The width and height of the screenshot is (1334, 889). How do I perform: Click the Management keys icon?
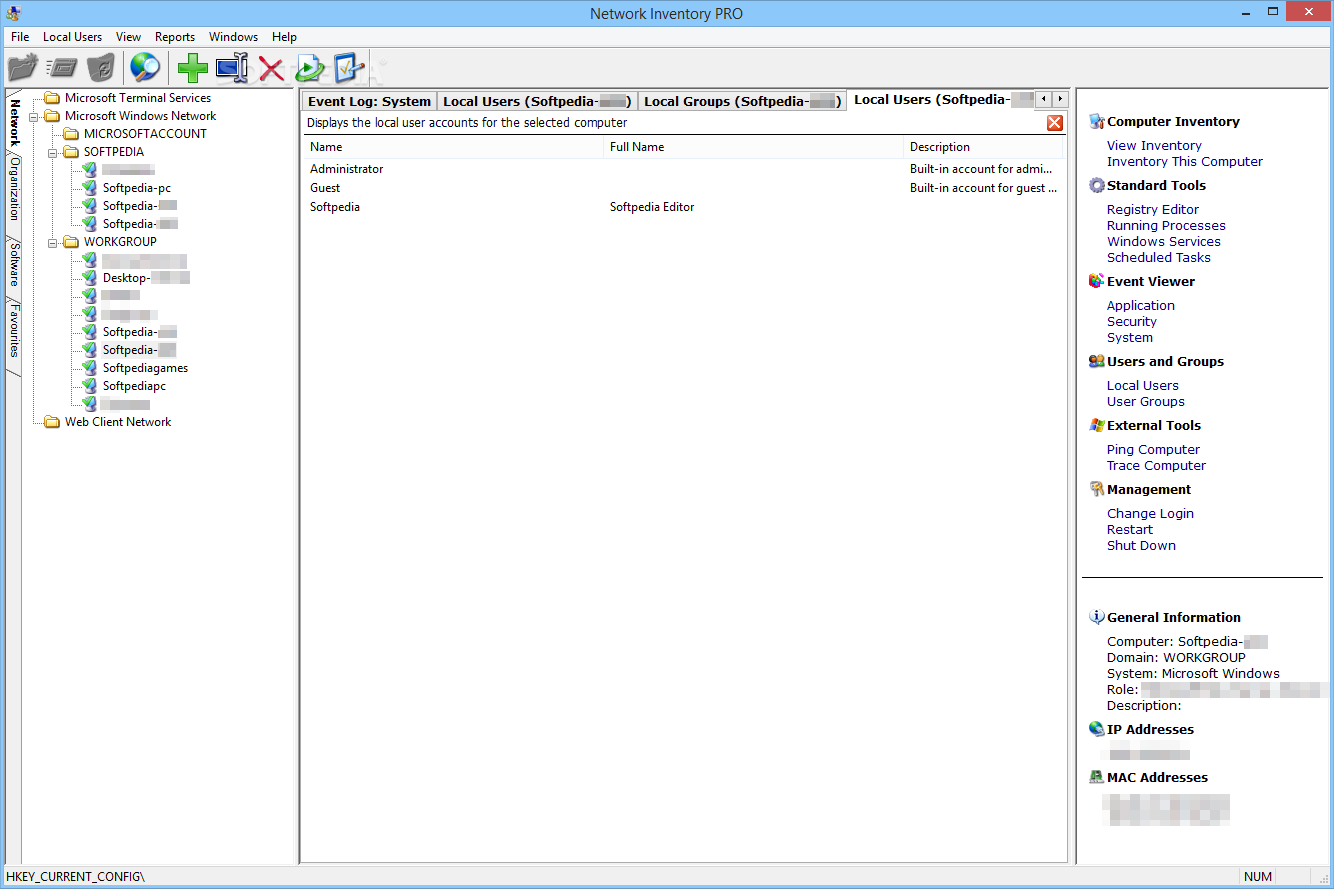pos(1096,489)
